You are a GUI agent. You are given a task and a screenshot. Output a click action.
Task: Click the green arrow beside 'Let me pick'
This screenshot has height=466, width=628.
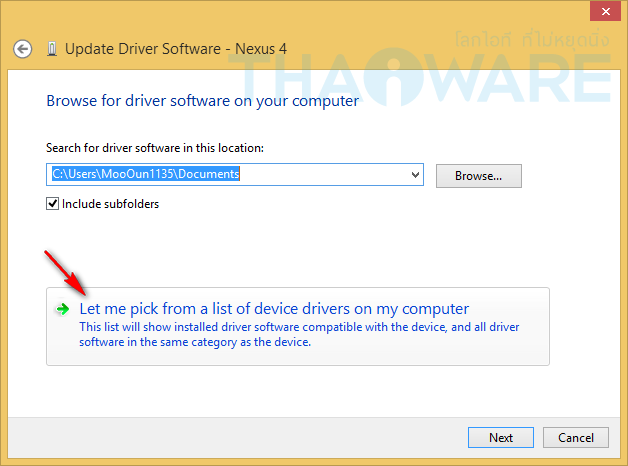[x=63, y=309]
